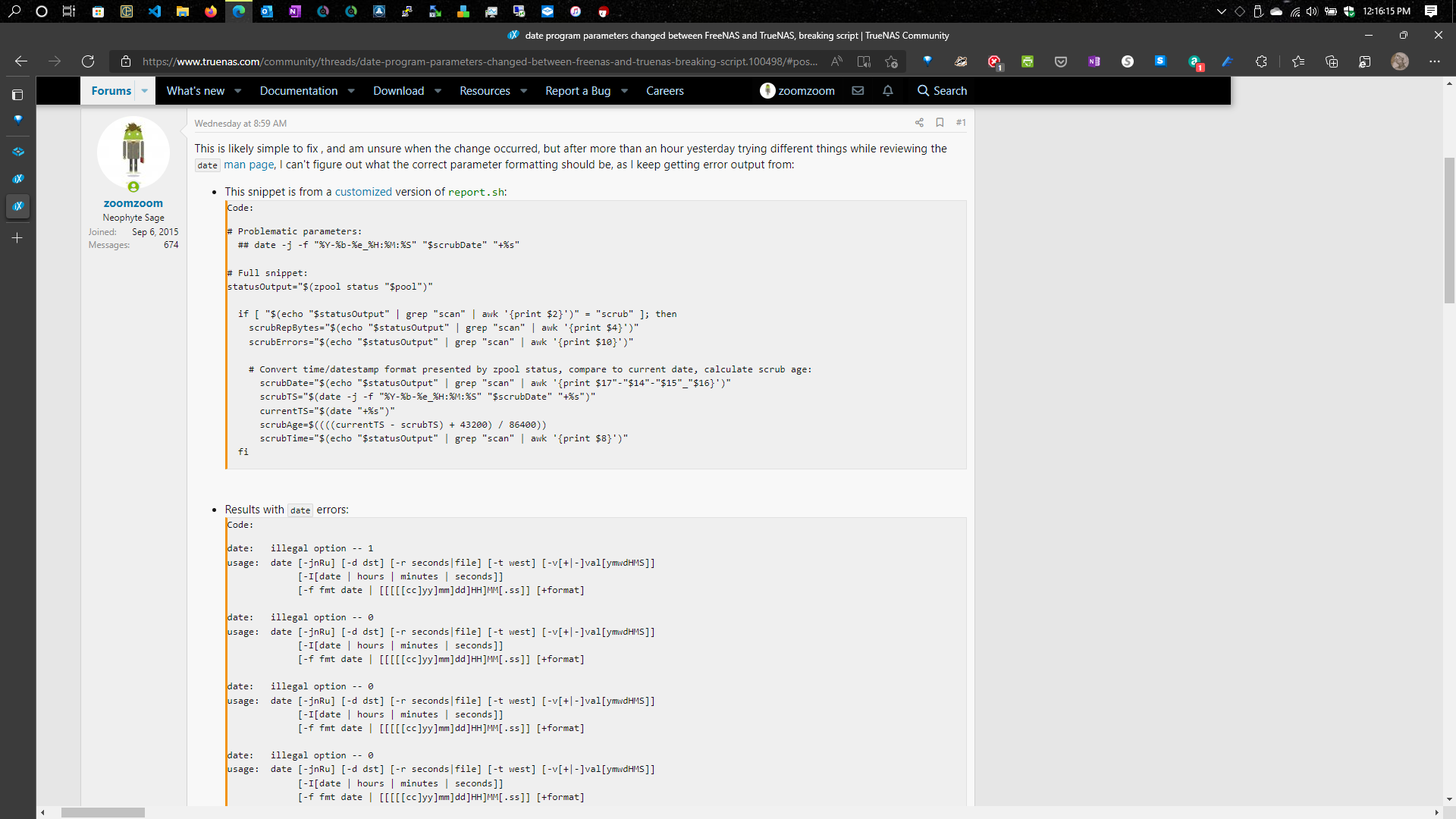Open the Favorites list
Screen dimensions: 1456x819
[1298, 61]
